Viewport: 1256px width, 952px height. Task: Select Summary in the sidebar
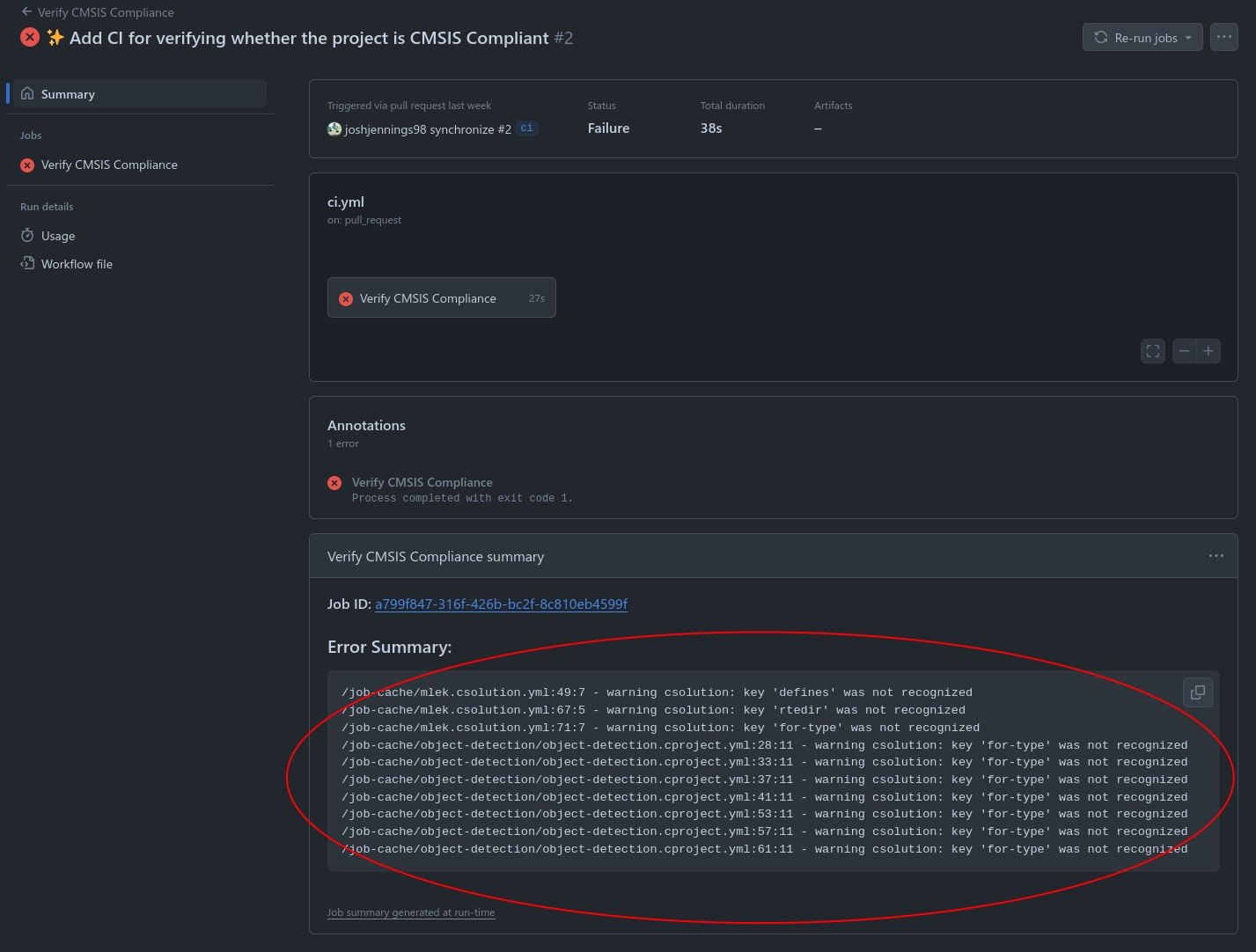point(68,94)
